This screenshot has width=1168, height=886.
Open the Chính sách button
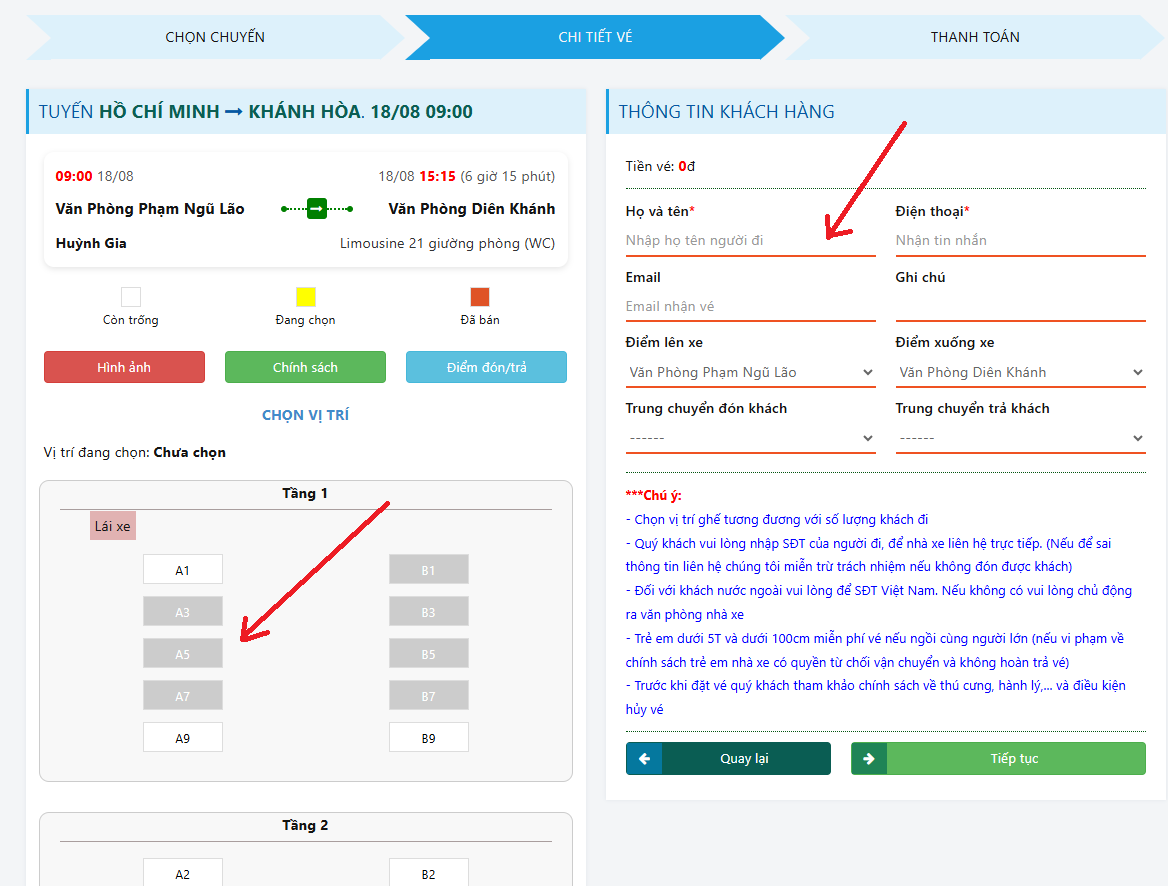coord(305,367)
